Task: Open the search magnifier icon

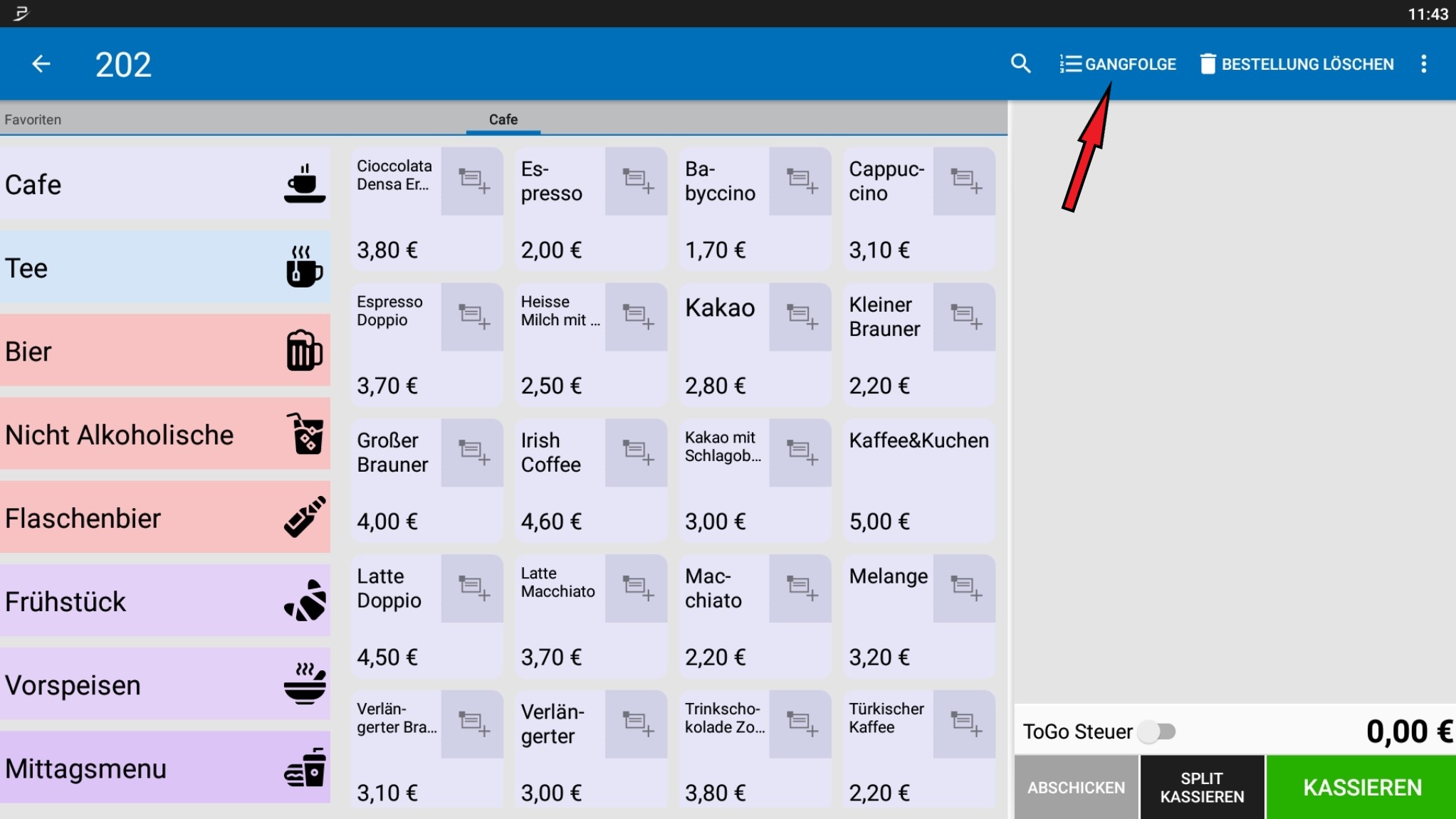Action: (x=1020, y=64)
